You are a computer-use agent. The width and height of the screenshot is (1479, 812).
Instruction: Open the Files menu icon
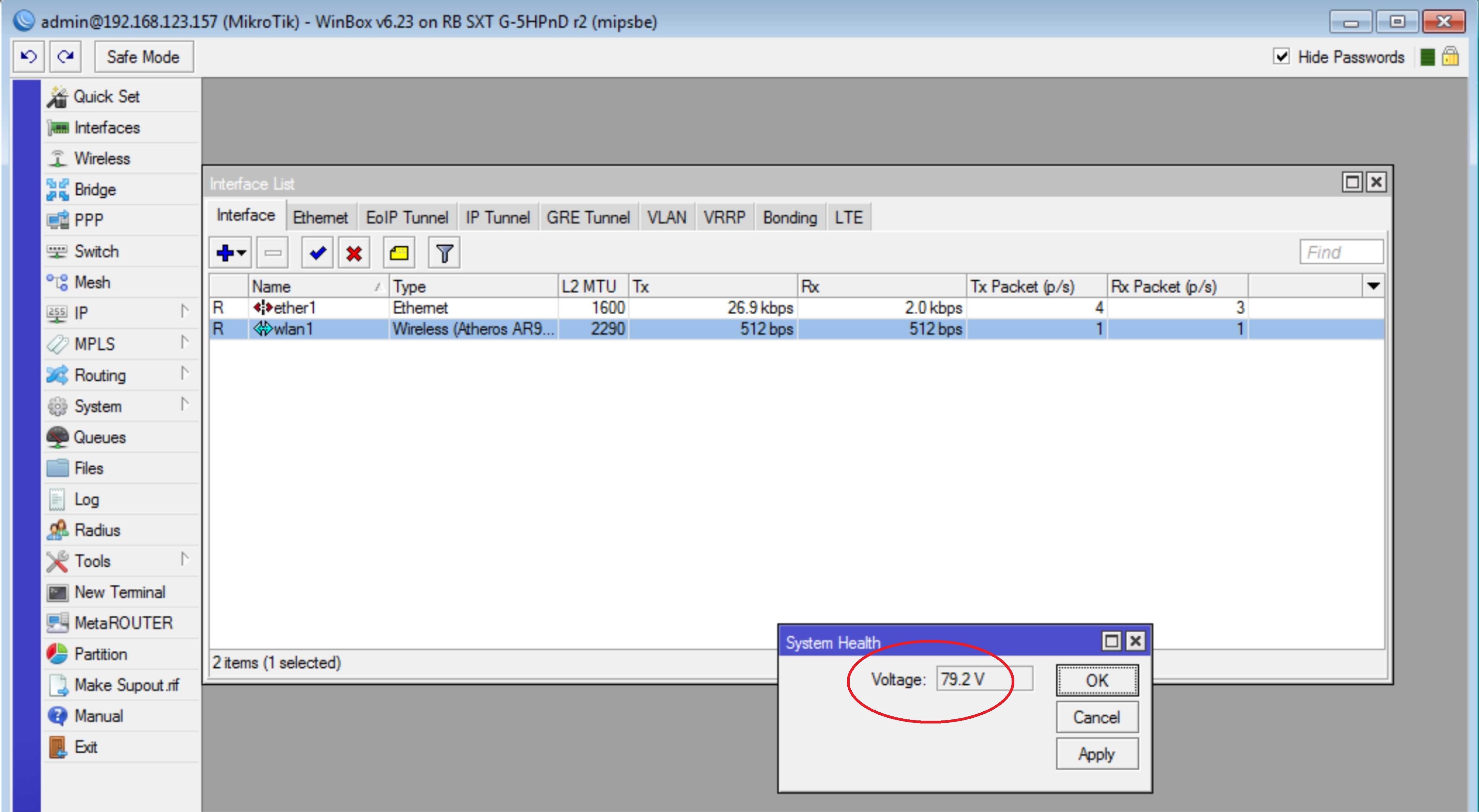(x=57, y=468)
